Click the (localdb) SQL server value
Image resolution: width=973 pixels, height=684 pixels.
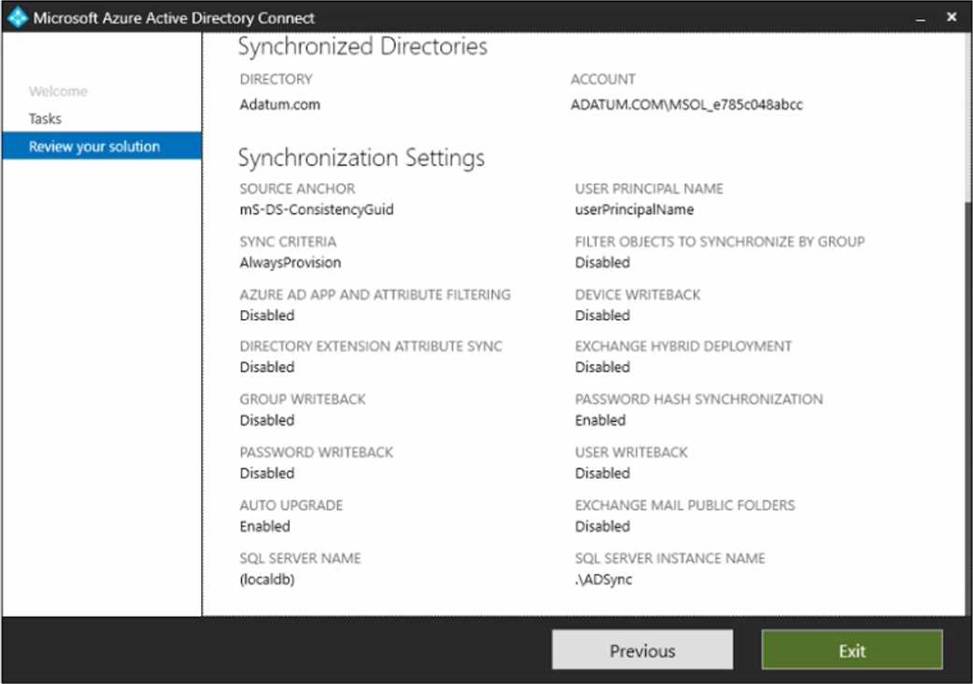click(x=267, y=580)
